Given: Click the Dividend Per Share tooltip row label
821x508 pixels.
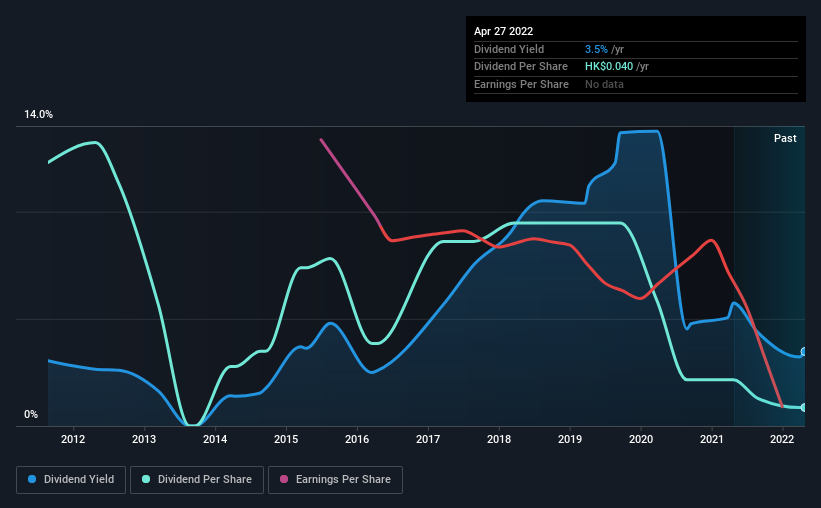Looking at the screenshot, I should point(520,67).
